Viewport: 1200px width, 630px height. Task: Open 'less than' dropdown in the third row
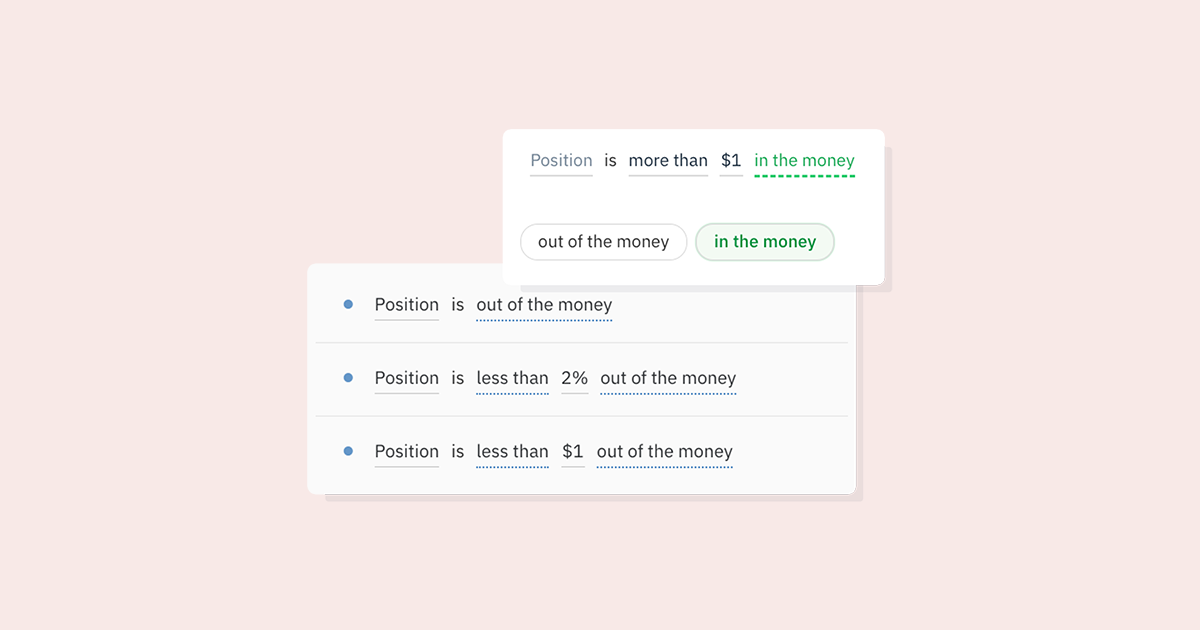[x=512, y=451]
